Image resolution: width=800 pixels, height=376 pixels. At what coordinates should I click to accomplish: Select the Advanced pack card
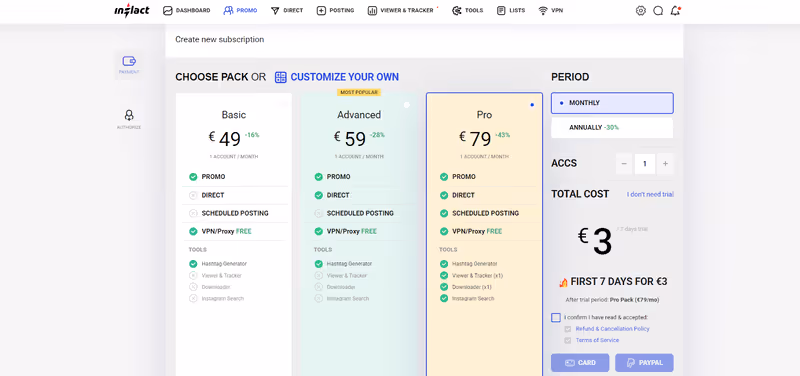point(359,234)
